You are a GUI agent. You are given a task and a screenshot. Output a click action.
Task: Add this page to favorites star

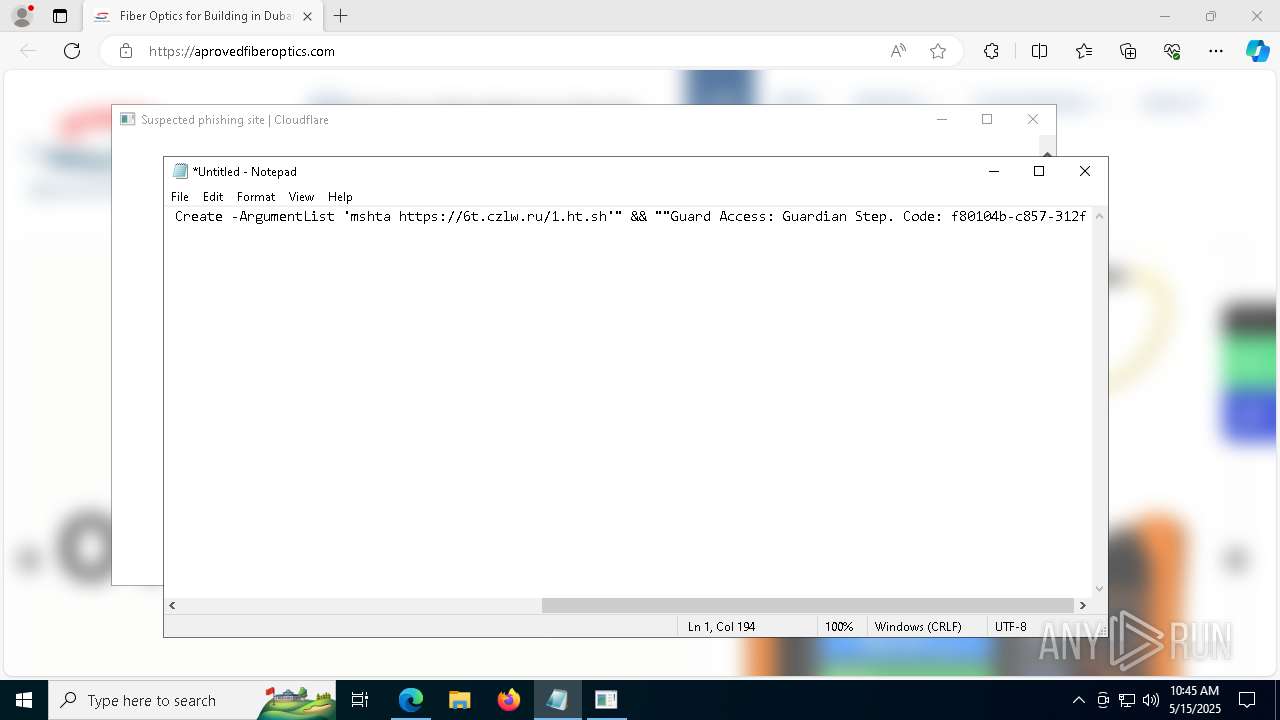pos(938,51)
